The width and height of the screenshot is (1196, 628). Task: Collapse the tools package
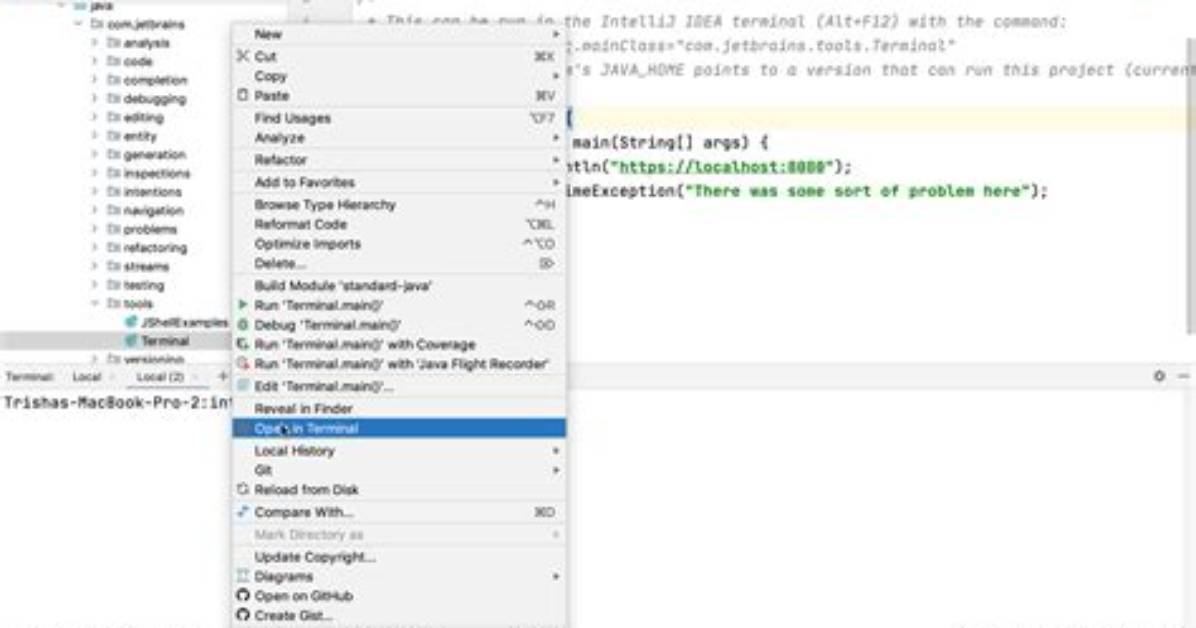[x=95, y=304]
